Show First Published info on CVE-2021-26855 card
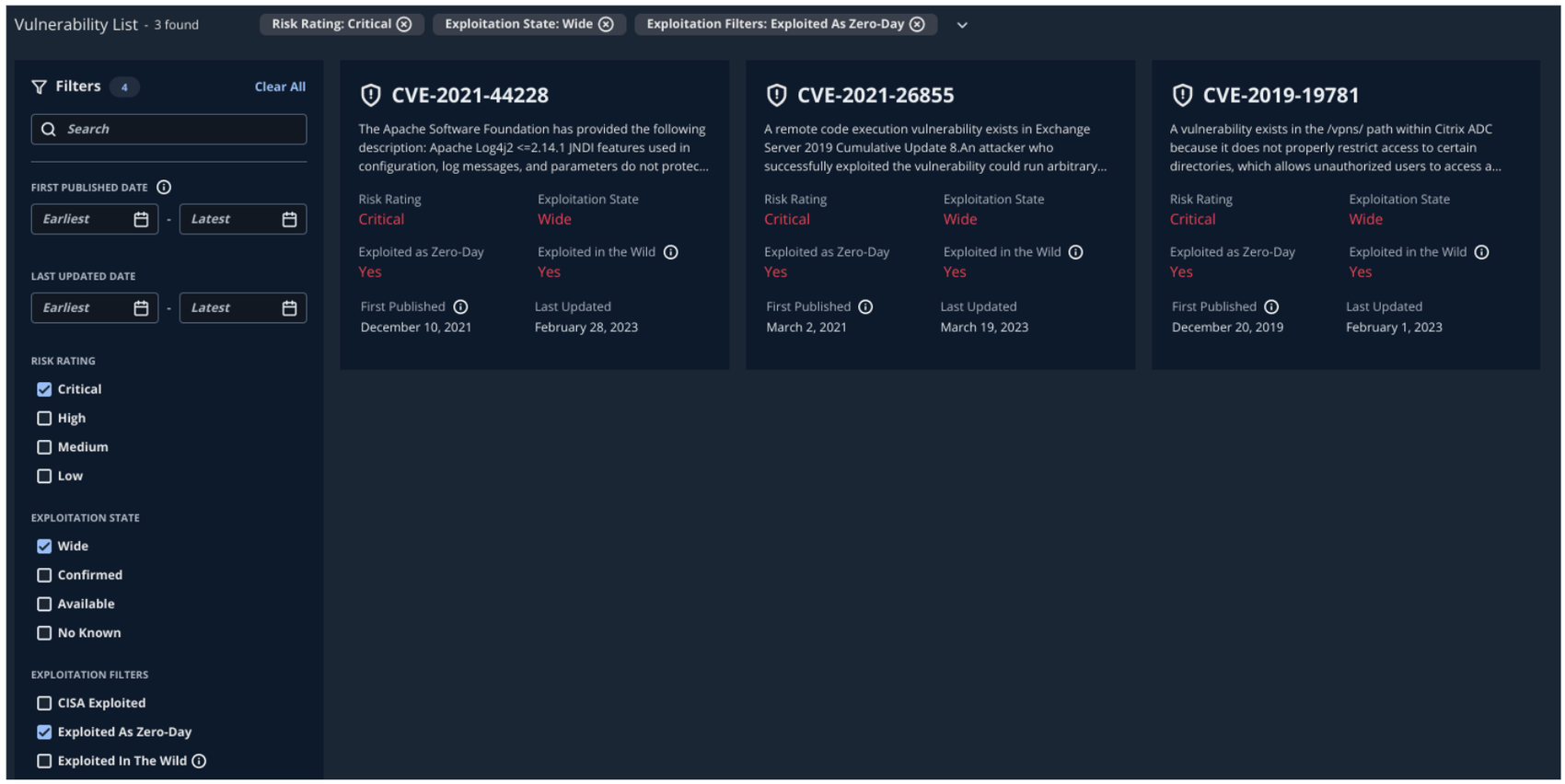 [x=865, y=306]
